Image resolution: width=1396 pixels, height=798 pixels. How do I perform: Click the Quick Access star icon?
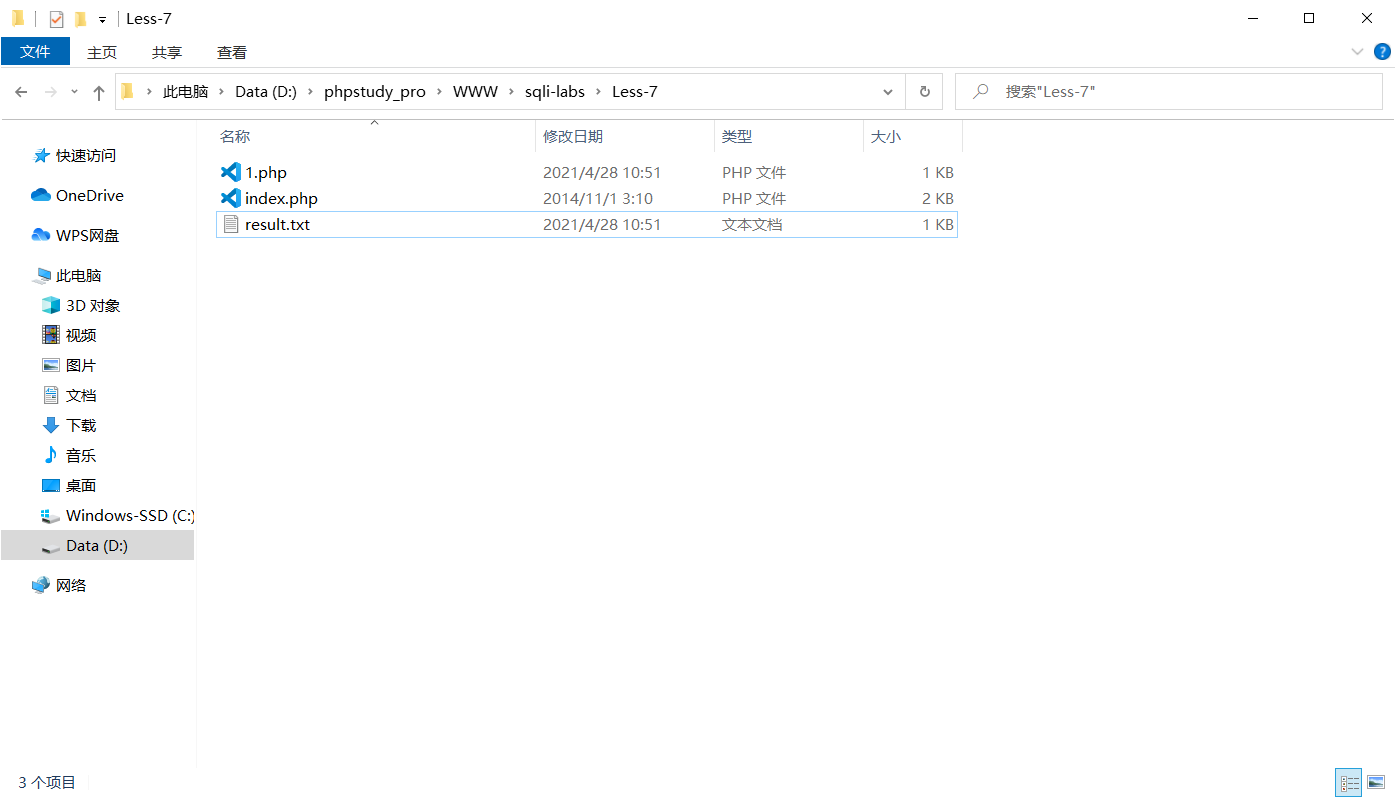[41, 155]
